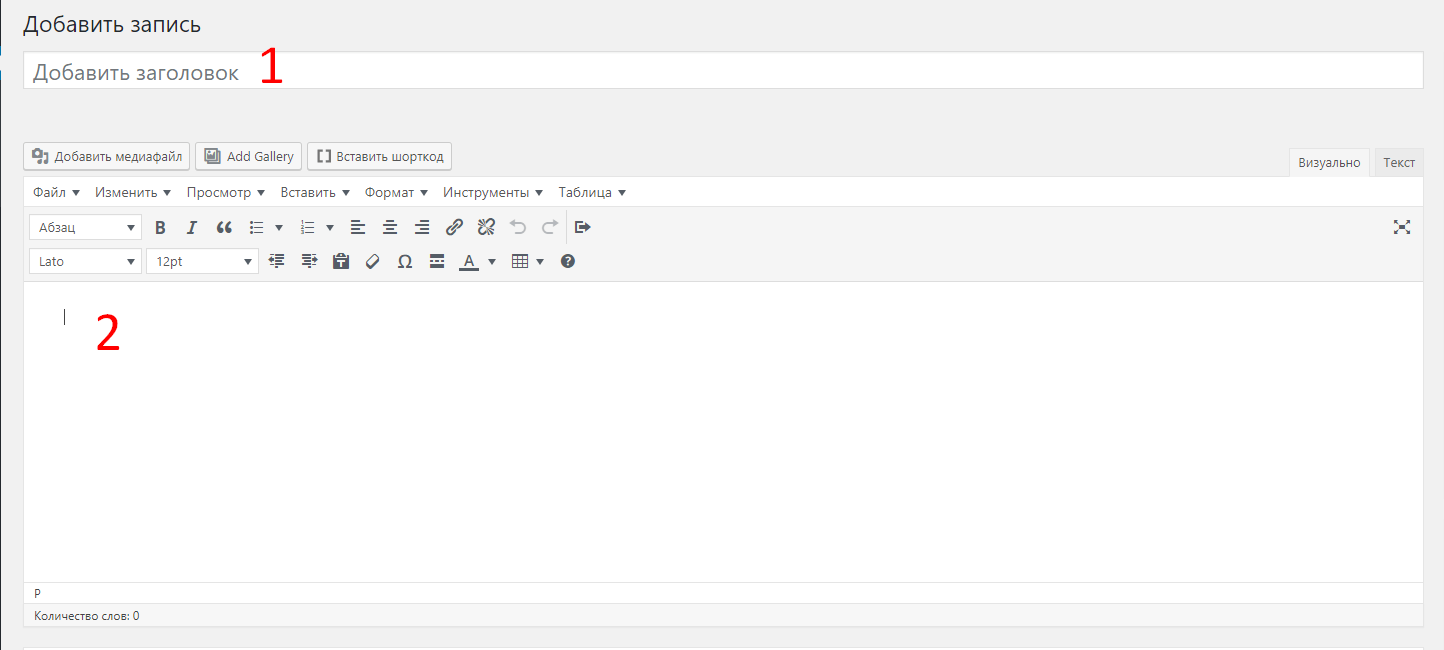
Task: Click the insert/edit link icon
Action: tap(454, 228)
